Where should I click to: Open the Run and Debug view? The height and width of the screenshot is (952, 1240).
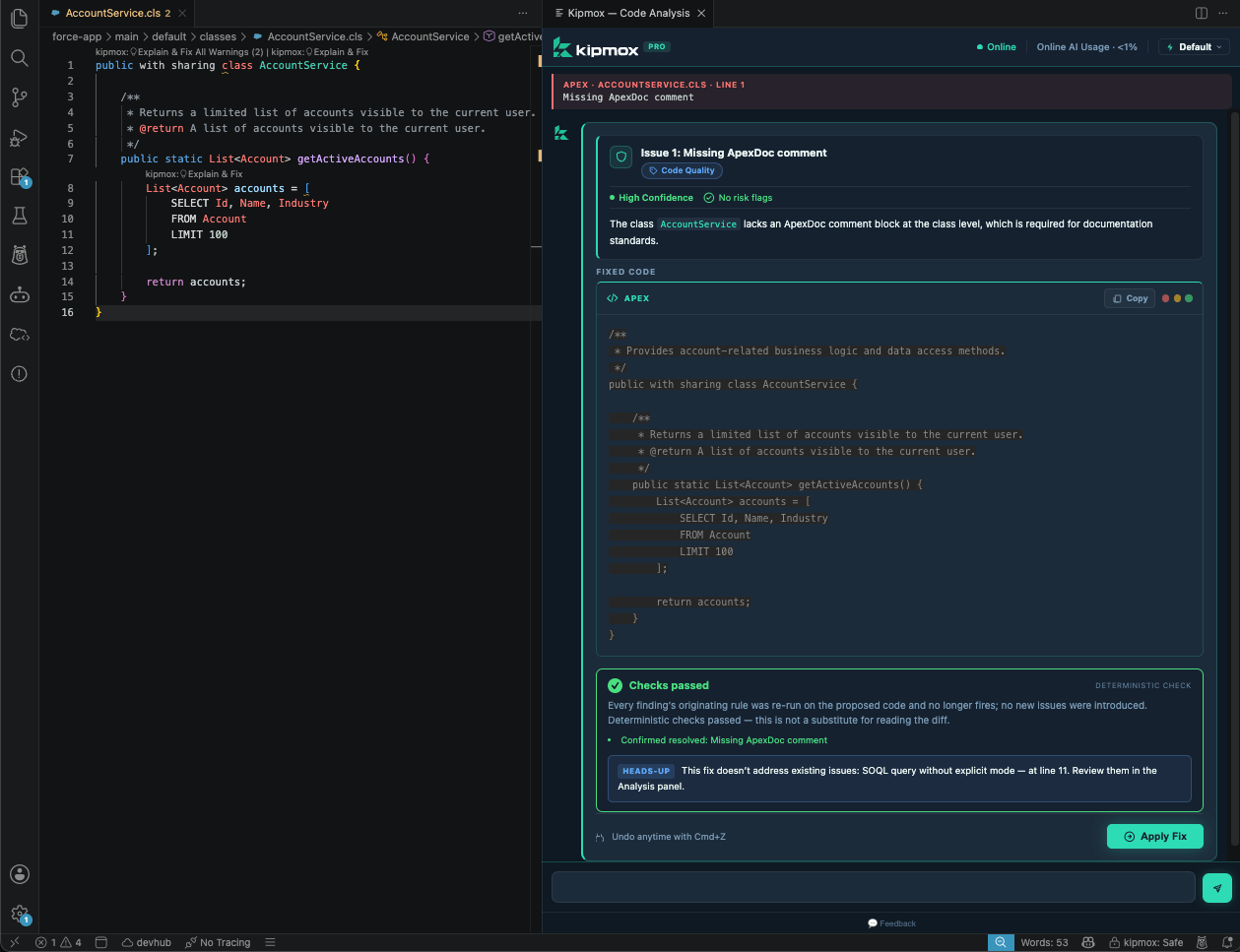(x=19, y=137)
